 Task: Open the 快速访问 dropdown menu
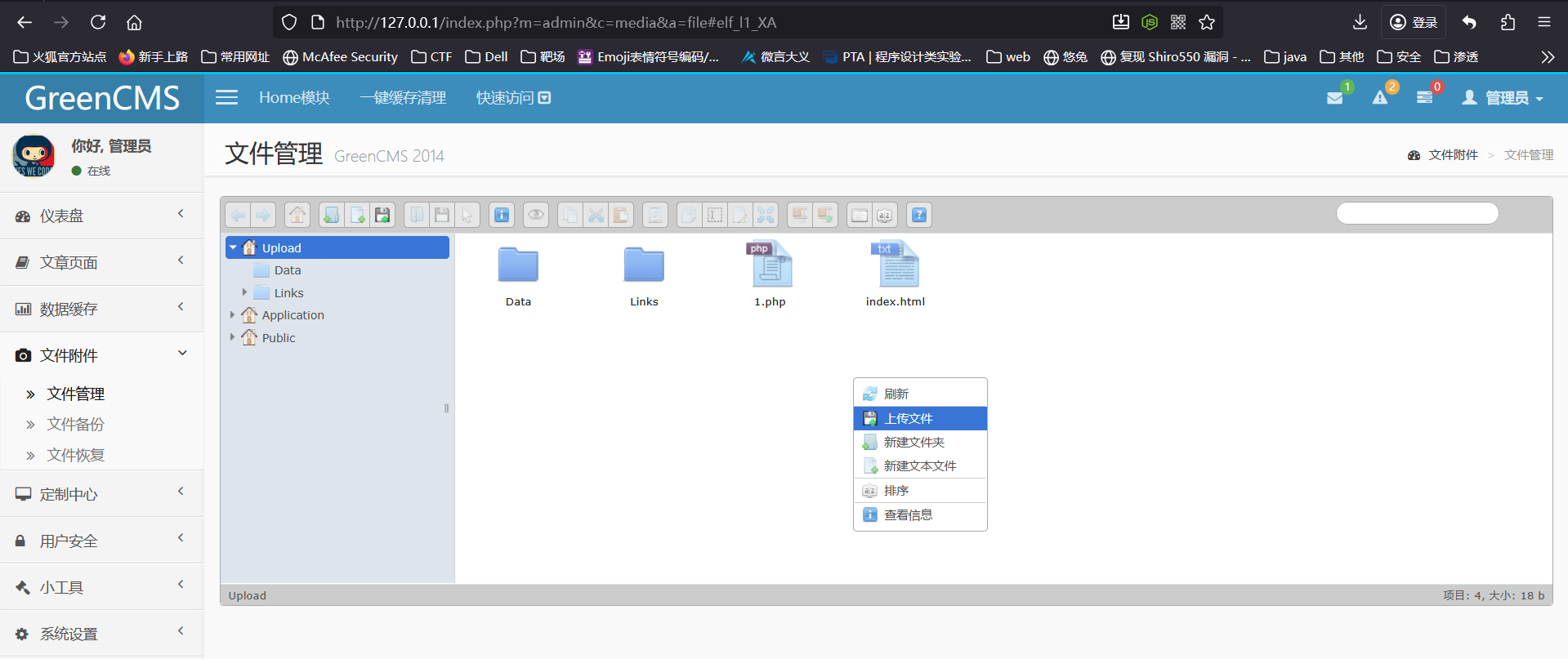tap(513, 98)
